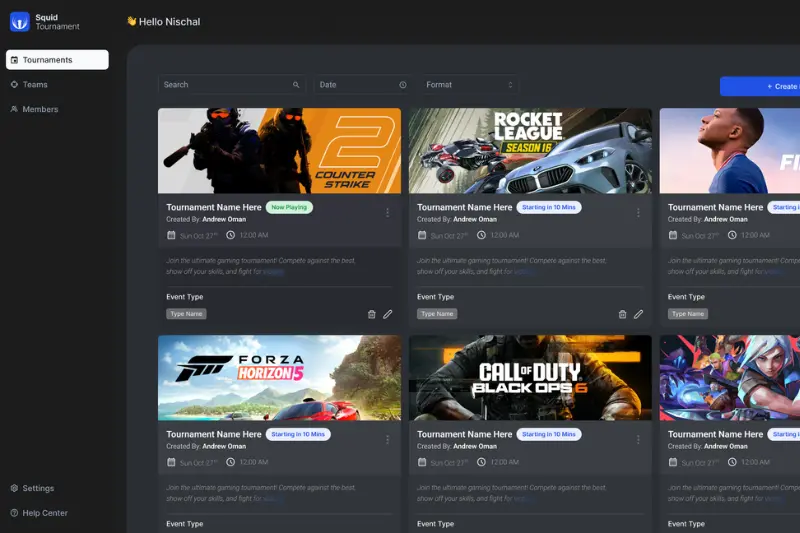Click the Squid Tournament logo icon
Screen dimensions: 800x533
click(20, 22)
